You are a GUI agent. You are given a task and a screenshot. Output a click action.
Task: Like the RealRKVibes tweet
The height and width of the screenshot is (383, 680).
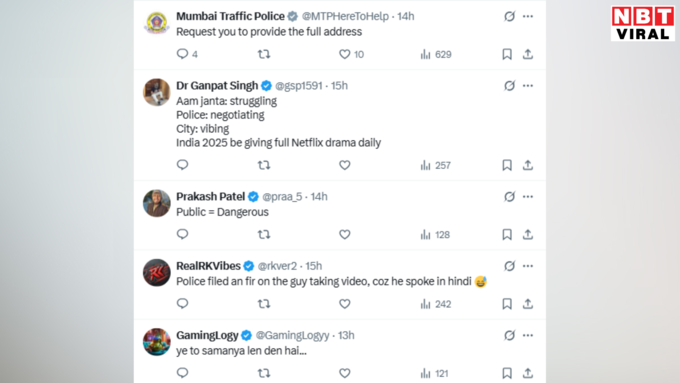[x=345, y=304]
